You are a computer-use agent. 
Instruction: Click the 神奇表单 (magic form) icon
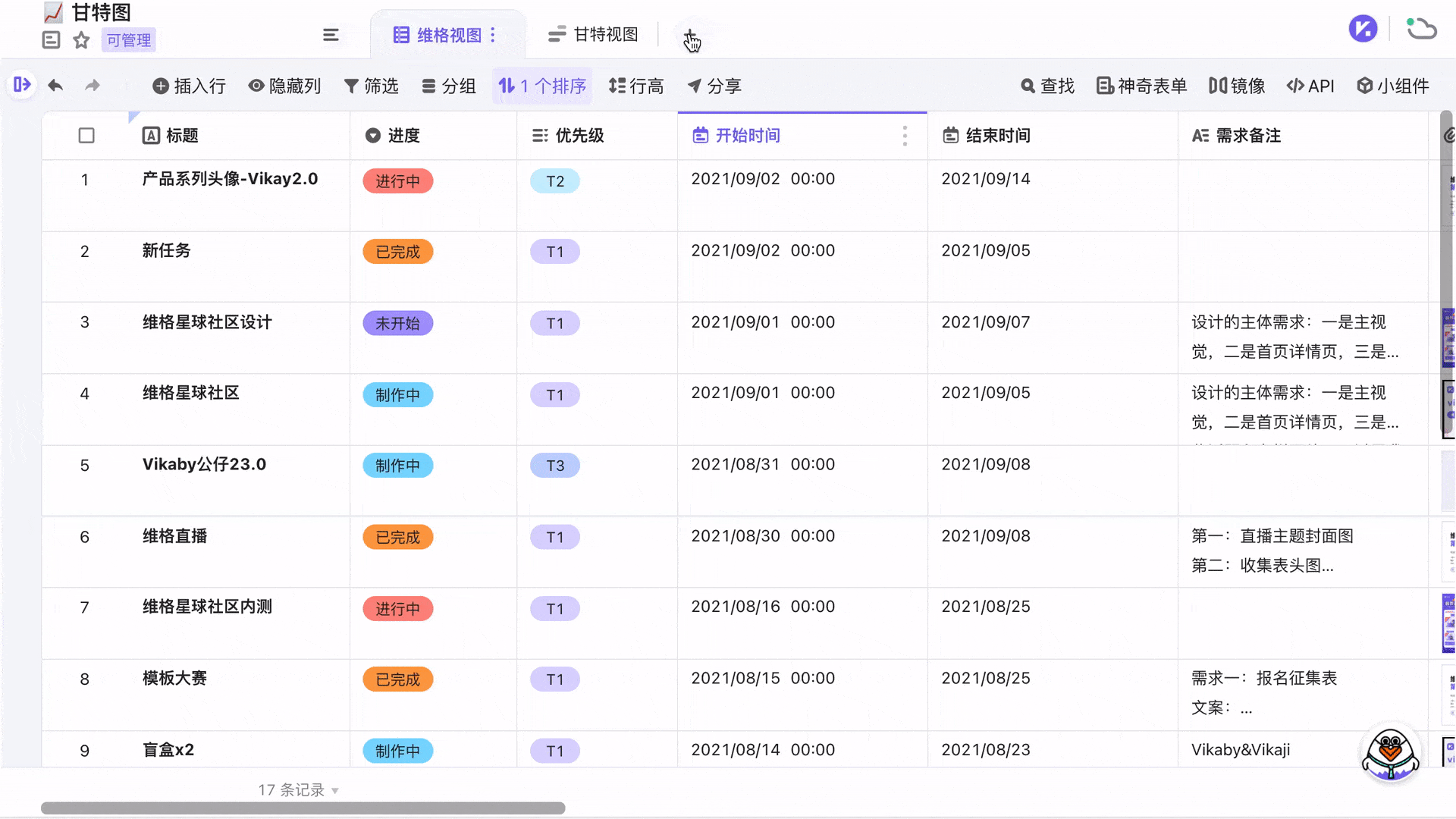(x=1141, y=86)
